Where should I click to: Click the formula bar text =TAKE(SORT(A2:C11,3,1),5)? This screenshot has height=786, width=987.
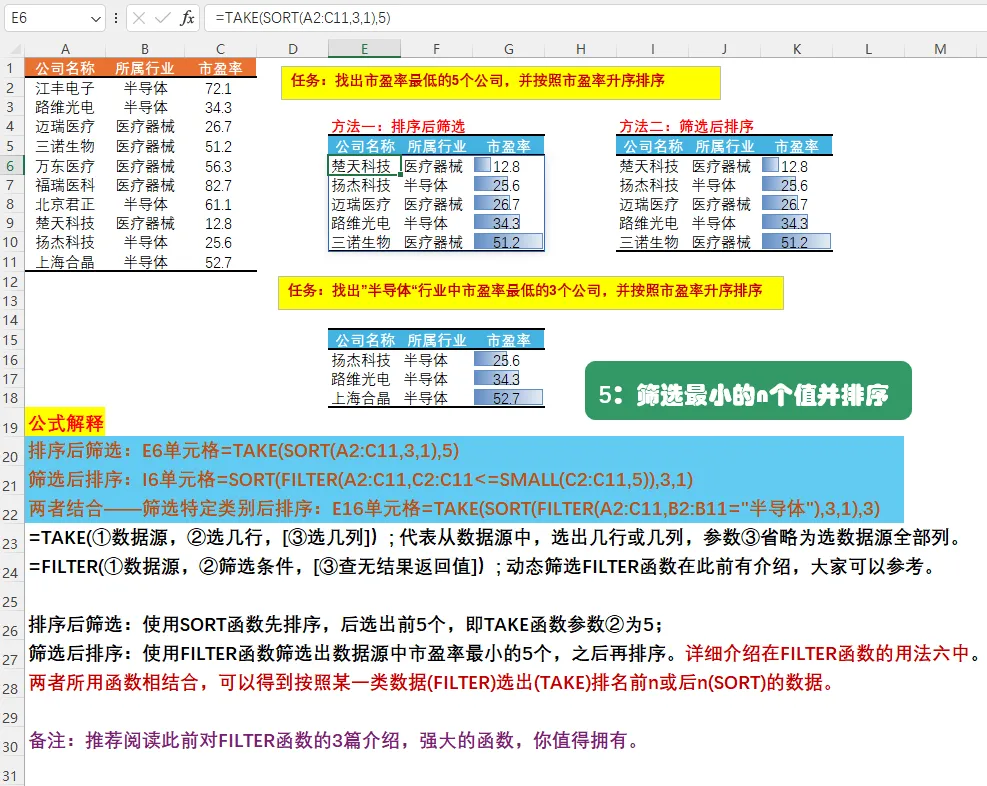click(303, 18)
